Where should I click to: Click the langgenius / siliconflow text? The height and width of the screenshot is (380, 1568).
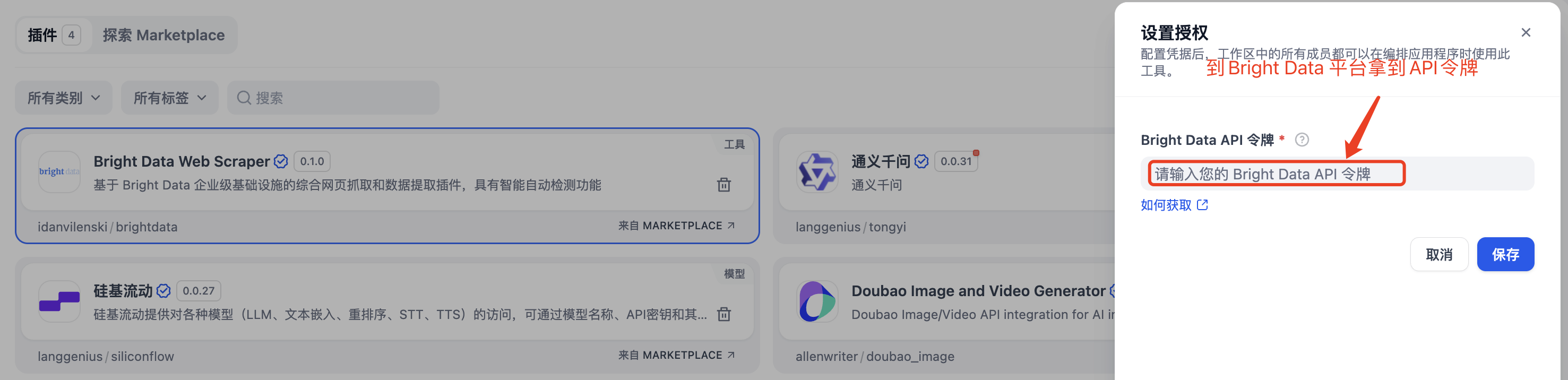click(x=106, y=357)
